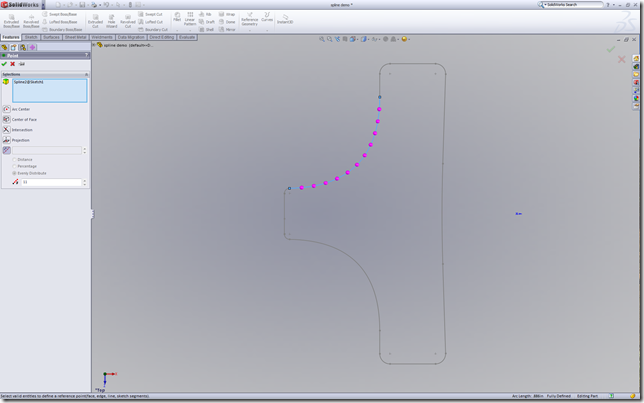Choose Boundary Boss/Base in the ribbon
Screen dimensions: 644x403
click(x=62, y=30)
